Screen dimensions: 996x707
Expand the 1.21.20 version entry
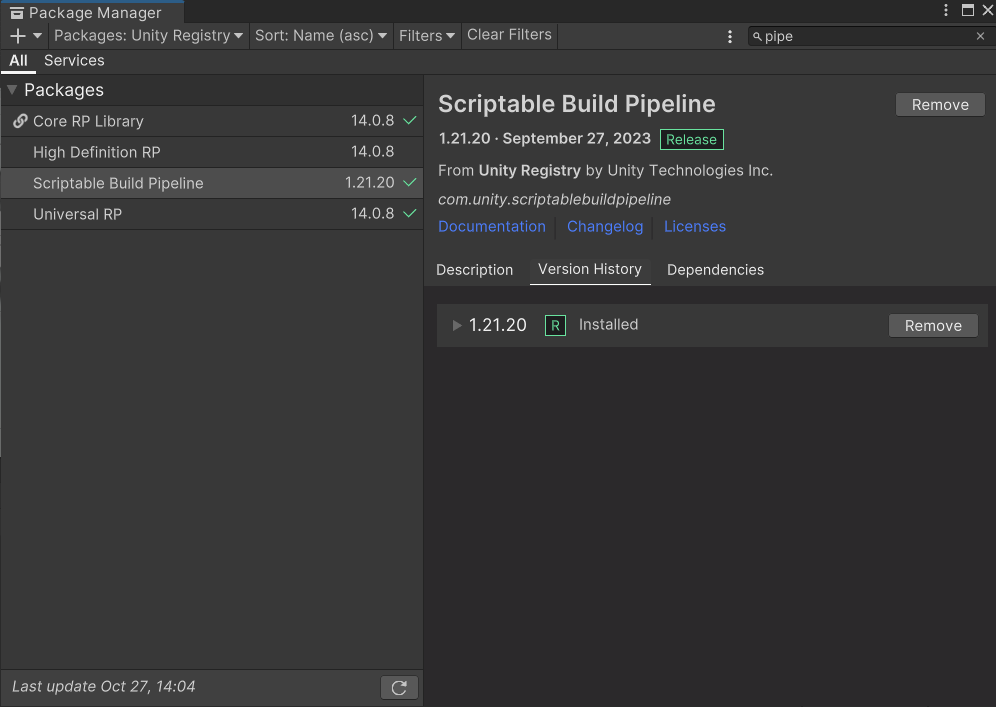click(x=457, y=325)
